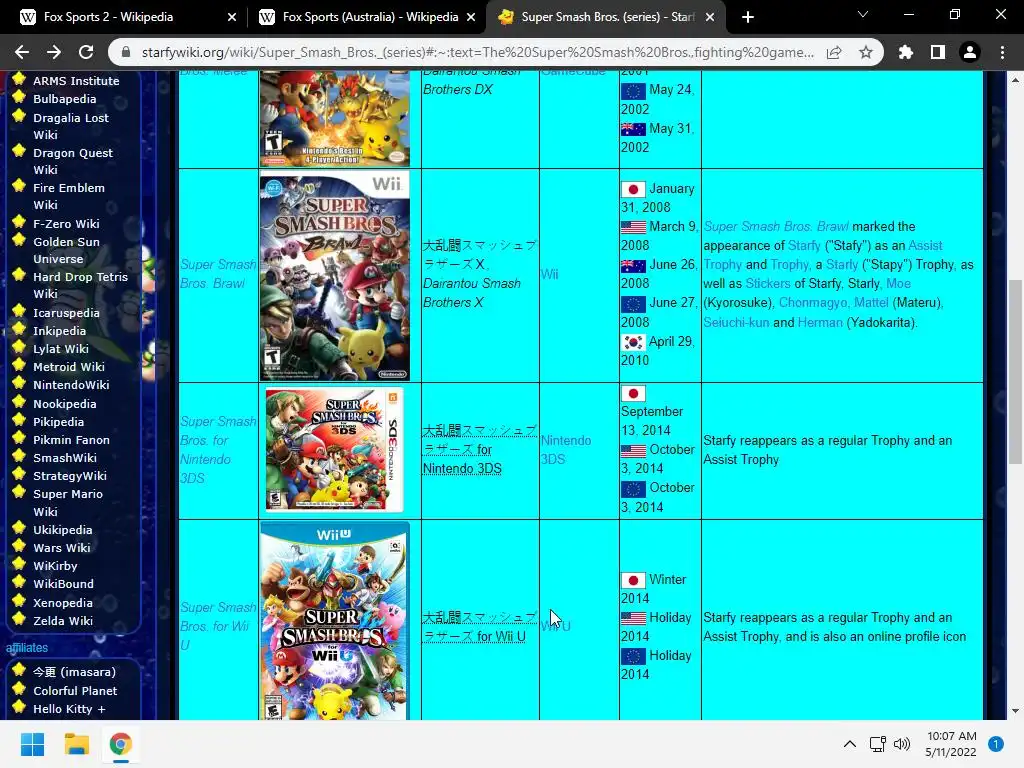Image resolution: width=1024 pixels, height=768 pixels.
Task: Open Pikmin Fanon link
Action: point(71,440)
